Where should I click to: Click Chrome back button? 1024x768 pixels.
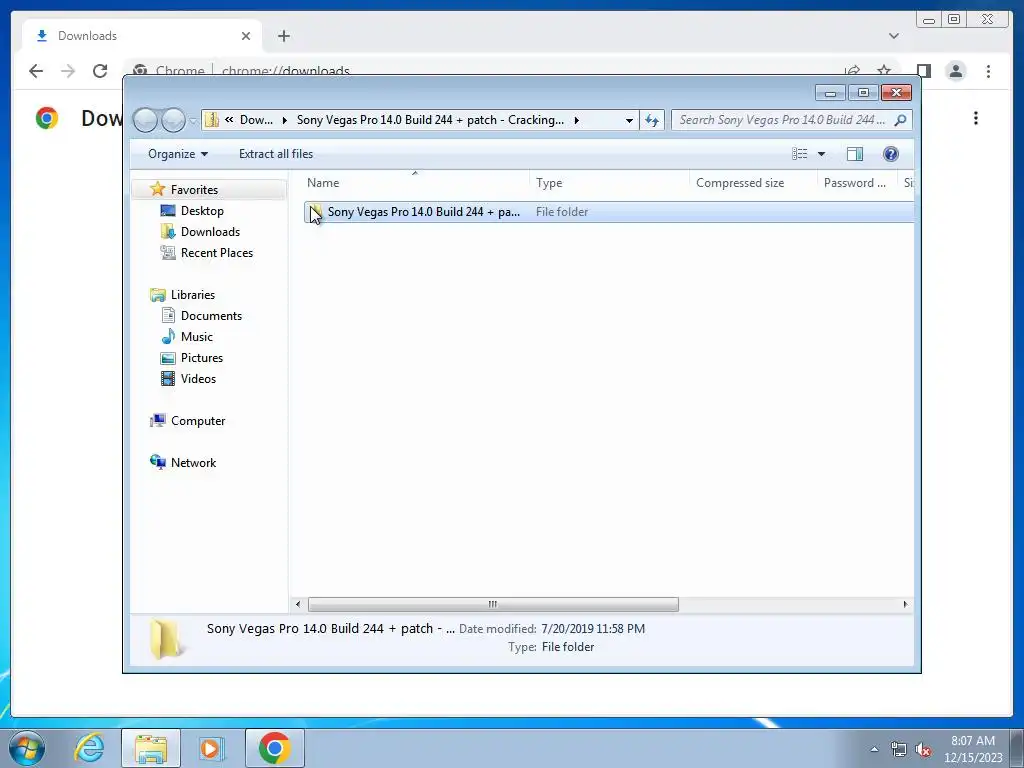[36, 71]
